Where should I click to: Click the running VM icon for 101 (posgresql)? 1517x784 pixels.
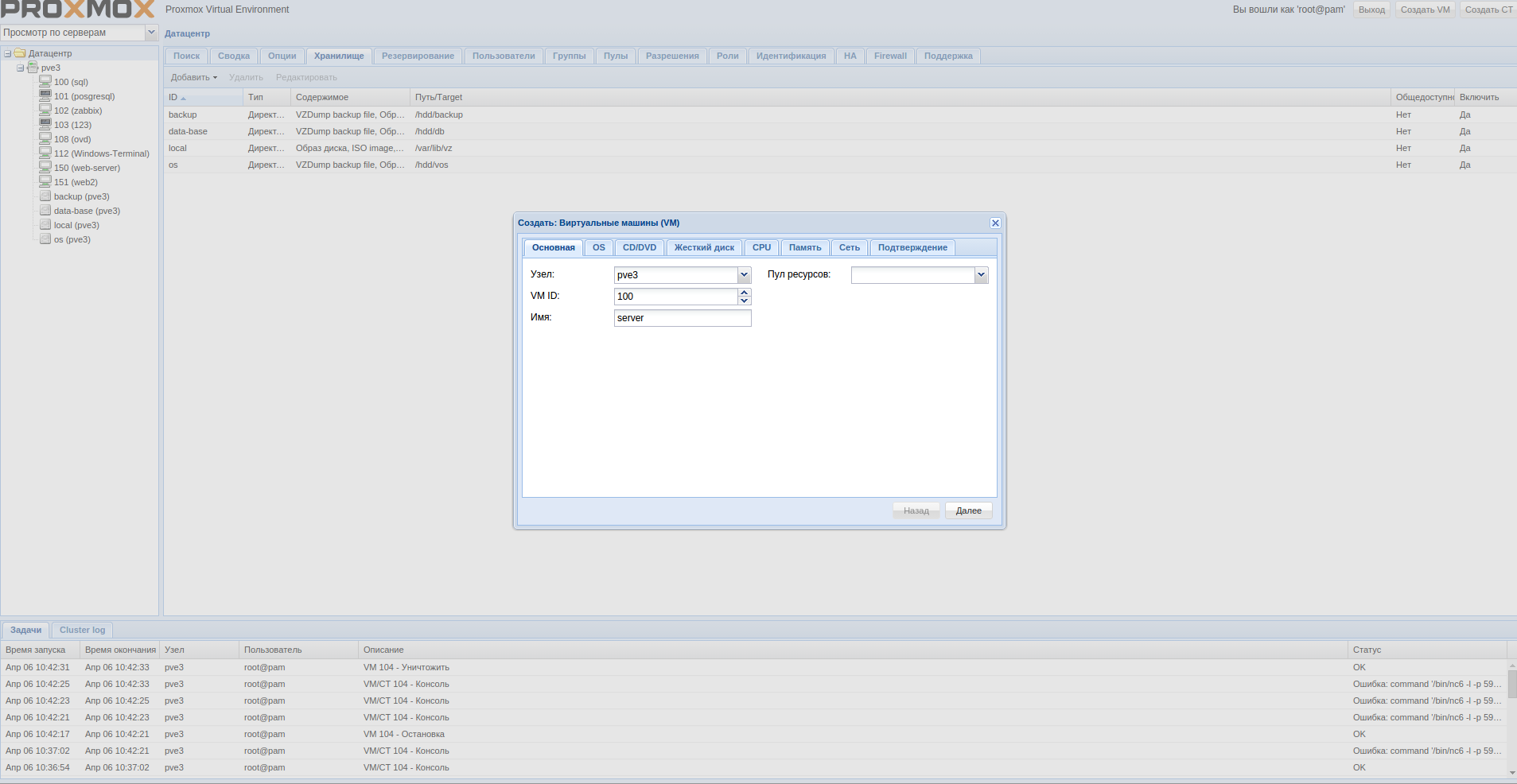click(45, 95)
